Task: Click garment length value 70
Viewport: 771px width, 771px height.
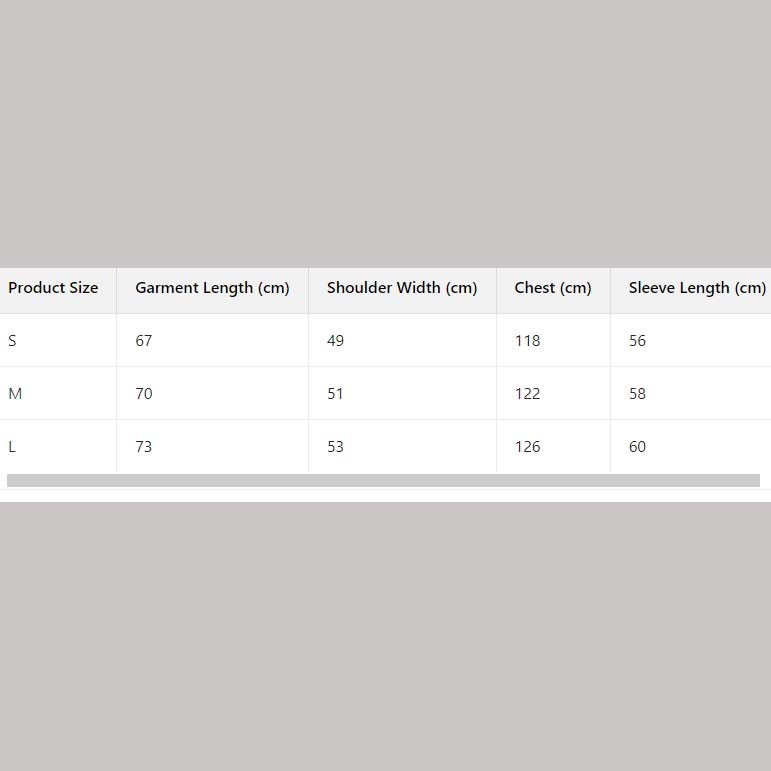Action: 144,394
